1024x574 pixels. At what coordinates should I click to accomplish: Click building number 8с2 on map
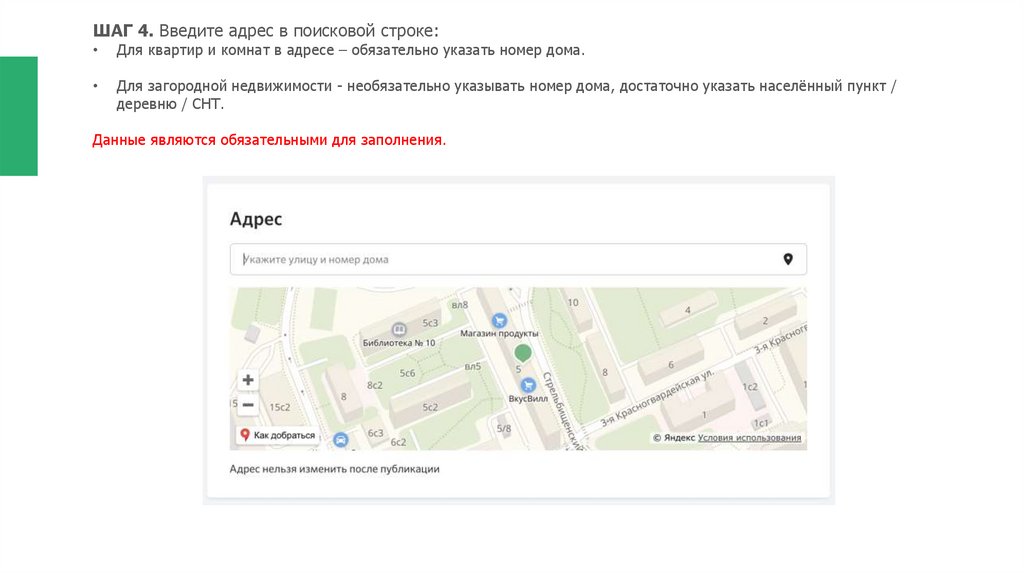pyautogui.click(x=375, y=385)
